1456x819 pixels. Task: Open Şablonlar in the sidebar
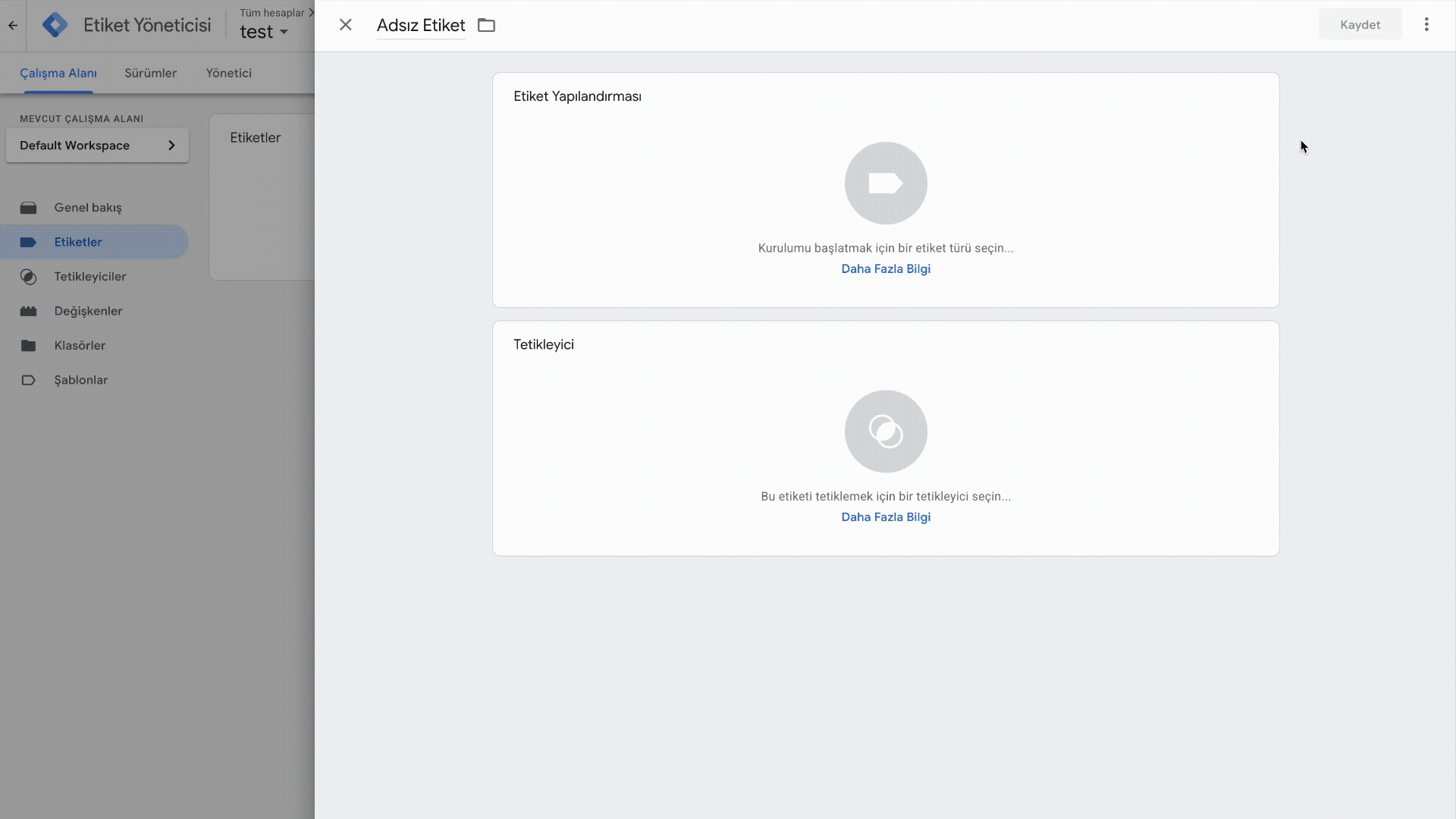pyautogui.click(x=80, y=380)
